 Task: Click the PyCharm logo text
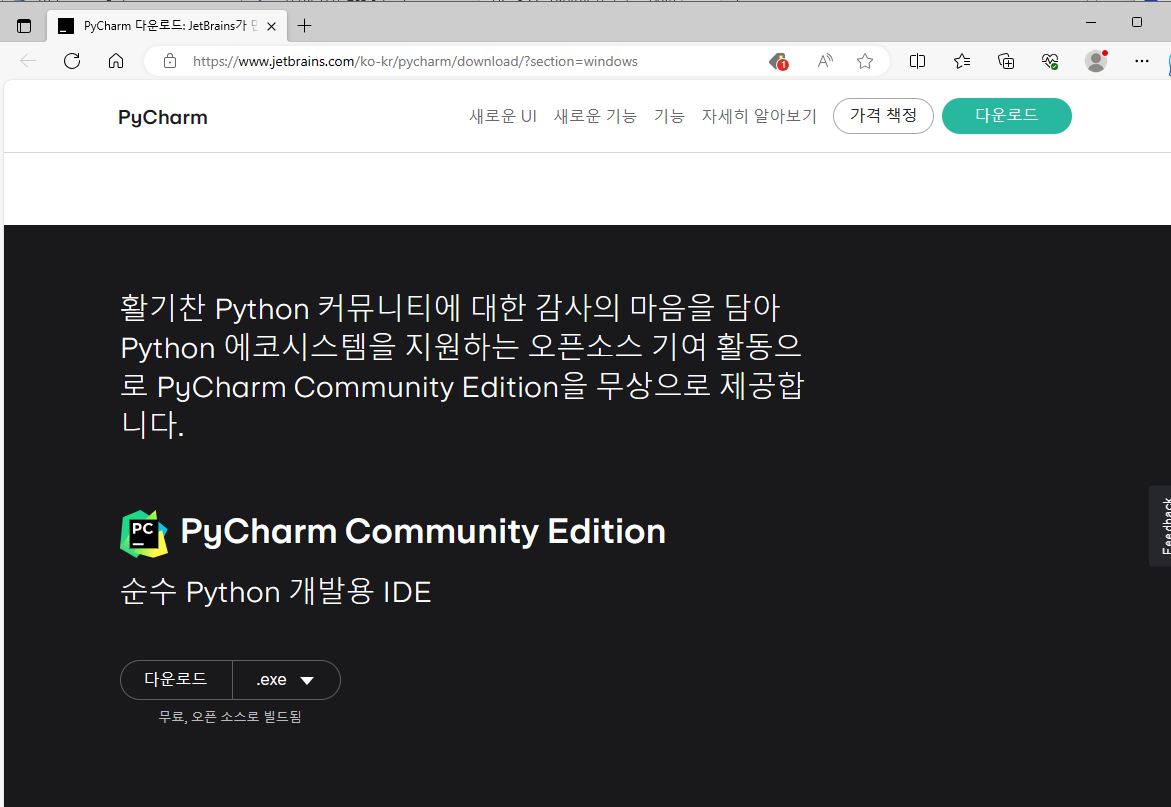(163, 117)
